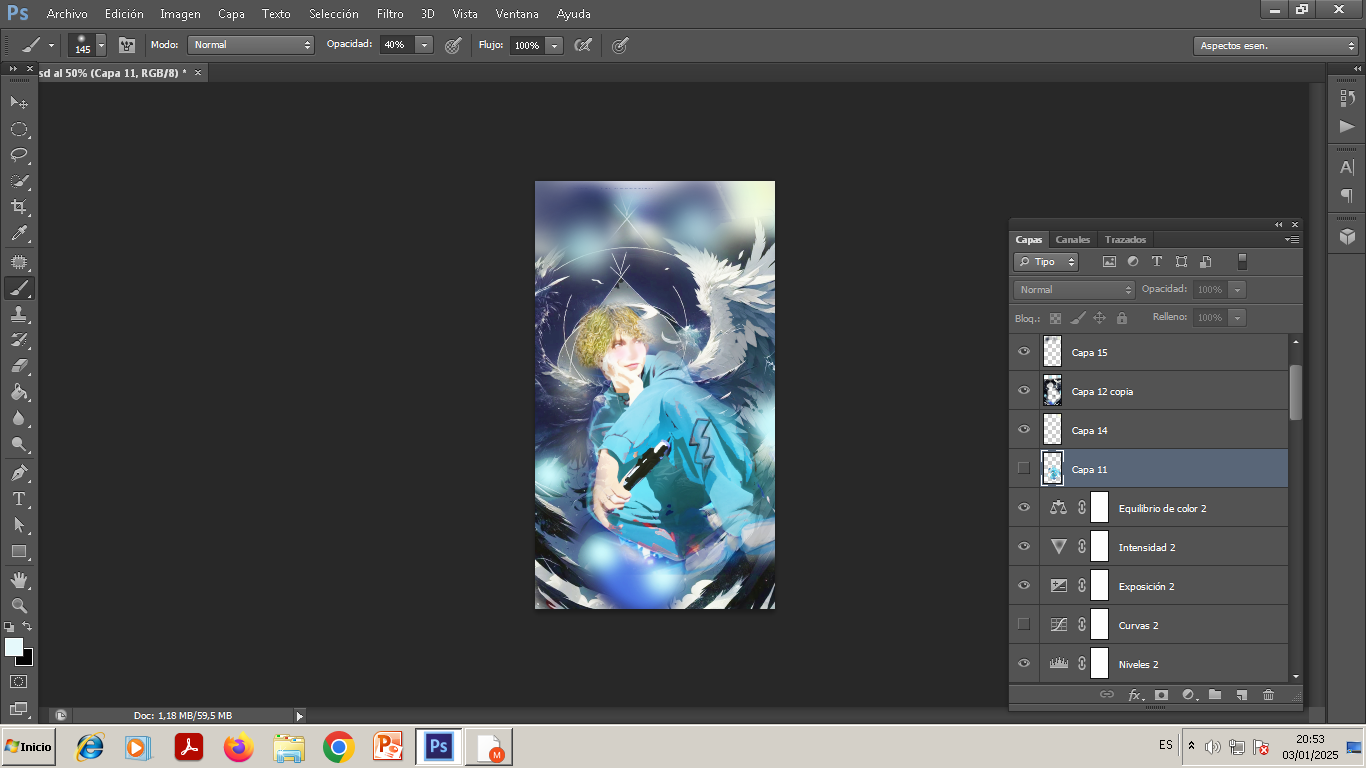Delete the selected layer
The image size is (1366, 768).
coord(1268,695)
